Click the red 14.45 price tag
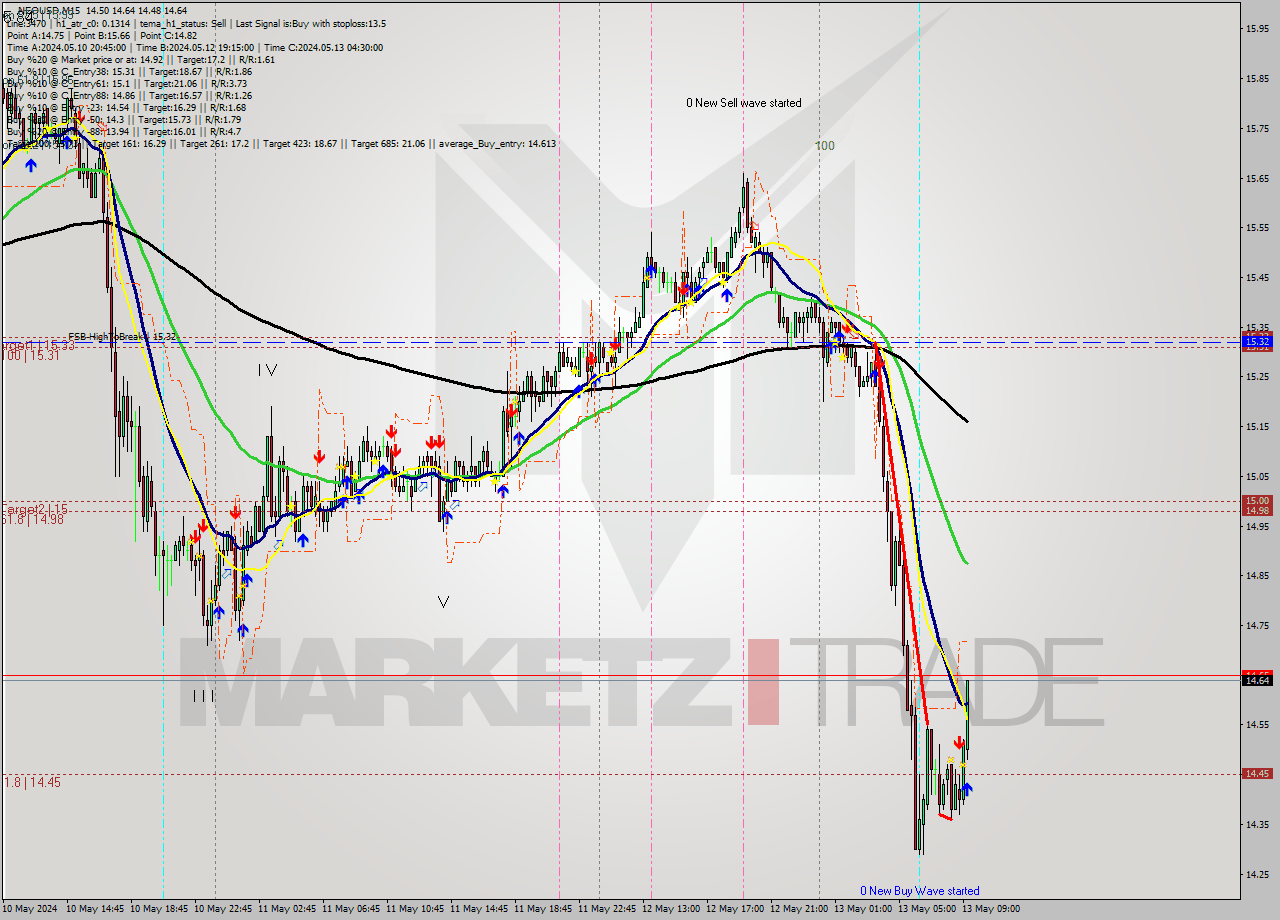Viewport: 1280px width, 920px height. pos(1257,774)
